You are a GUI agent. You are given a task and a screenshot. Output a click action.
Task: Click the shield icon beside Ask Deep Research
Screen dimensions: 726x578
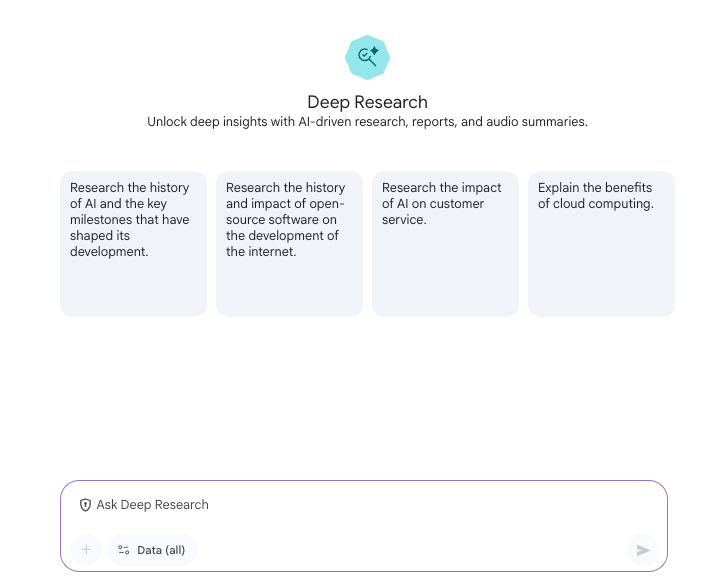85,505
